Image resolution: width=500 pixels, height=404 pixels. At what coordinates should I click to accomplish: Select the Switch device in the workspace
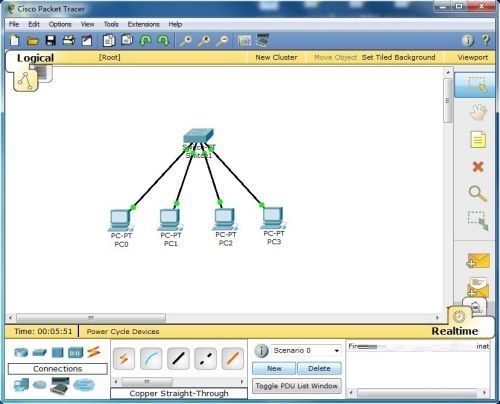coord(199,136)
